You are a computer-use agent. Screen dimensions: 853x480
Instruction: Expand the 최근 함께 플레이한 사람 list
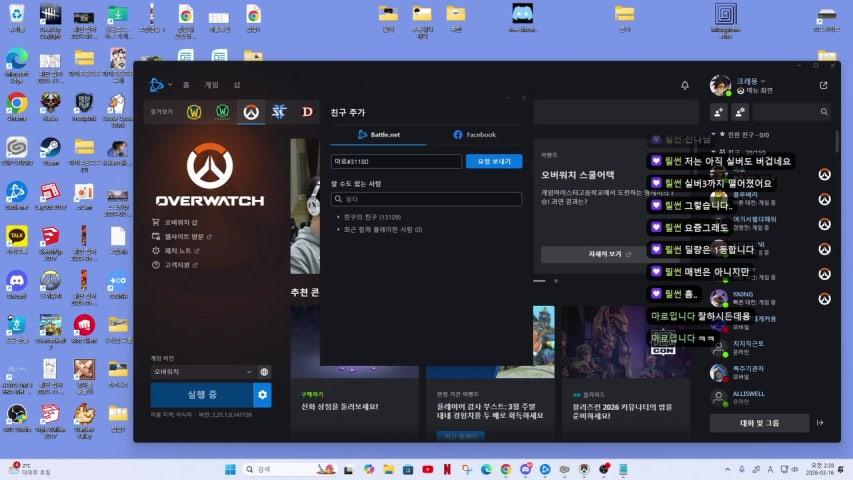380,230
